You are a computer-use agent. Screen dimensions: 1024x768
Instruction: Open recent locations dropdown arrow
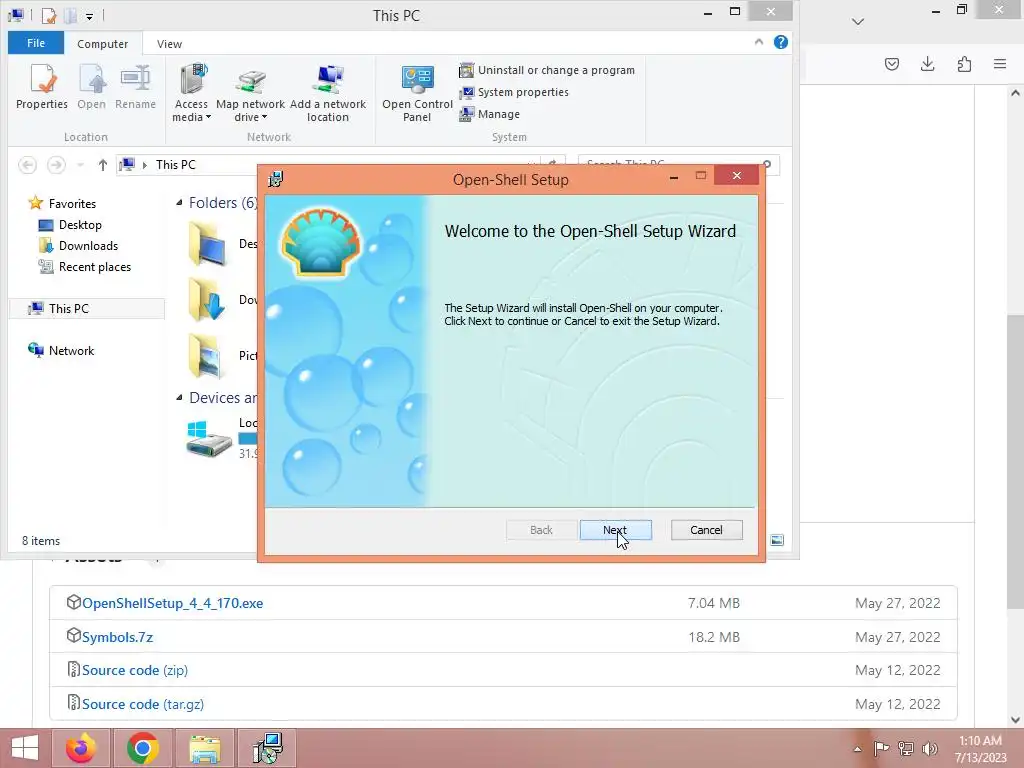(80, 165)
